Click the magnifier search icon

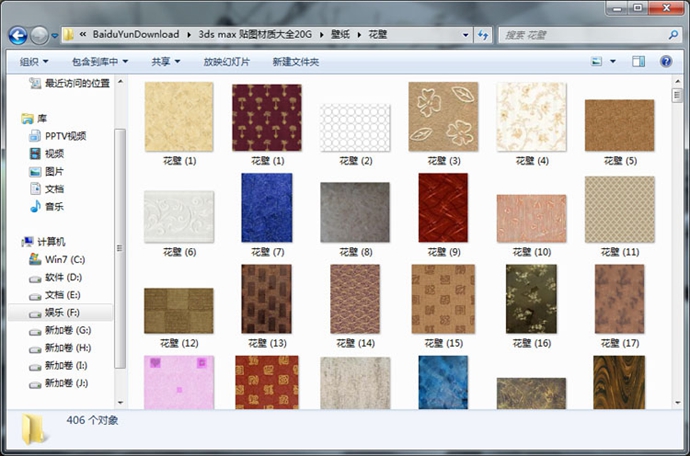pos(673,35)
